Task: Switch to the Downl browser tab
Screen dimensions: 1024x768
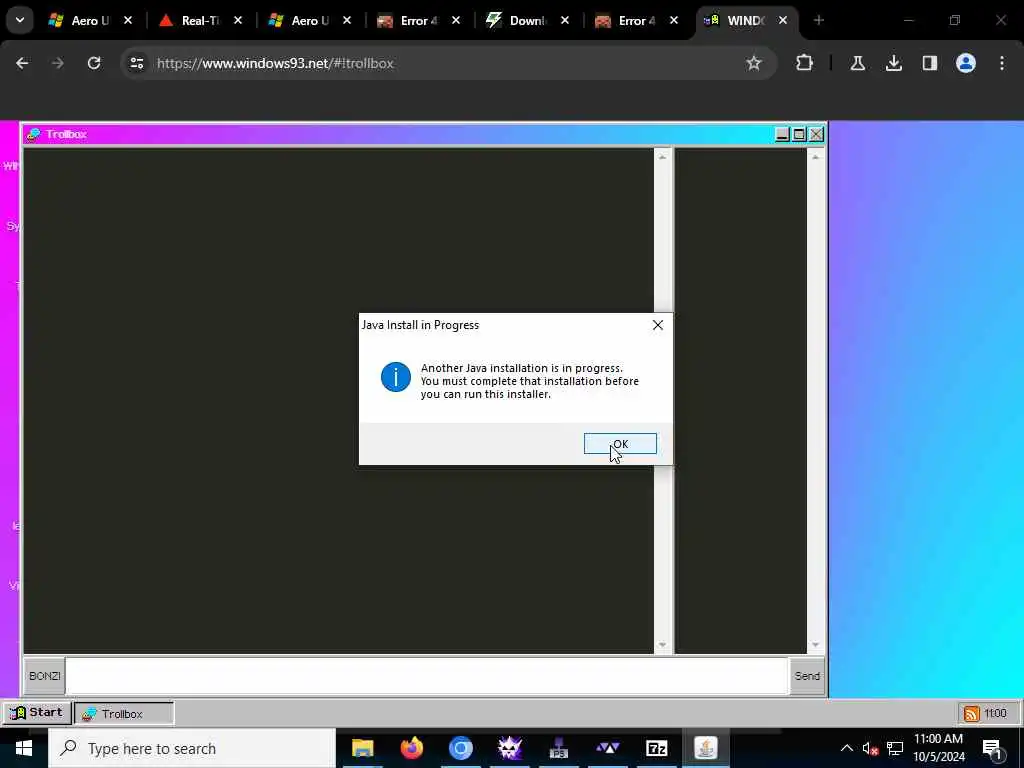Action: click(527, 21)
